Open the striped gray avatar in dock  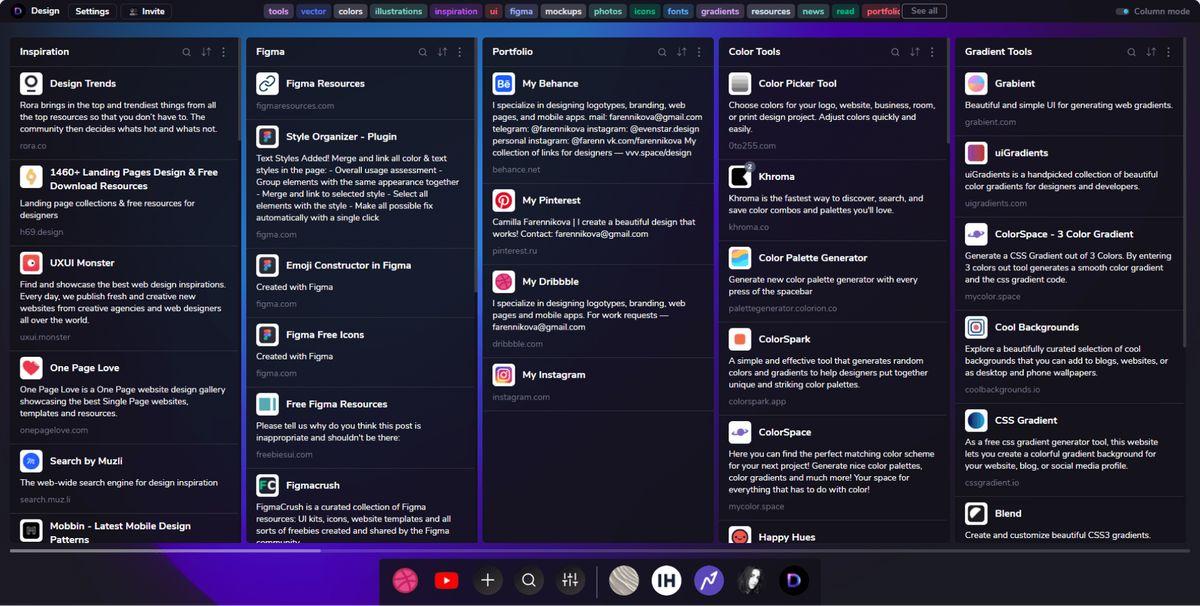(x=624, y=580)
